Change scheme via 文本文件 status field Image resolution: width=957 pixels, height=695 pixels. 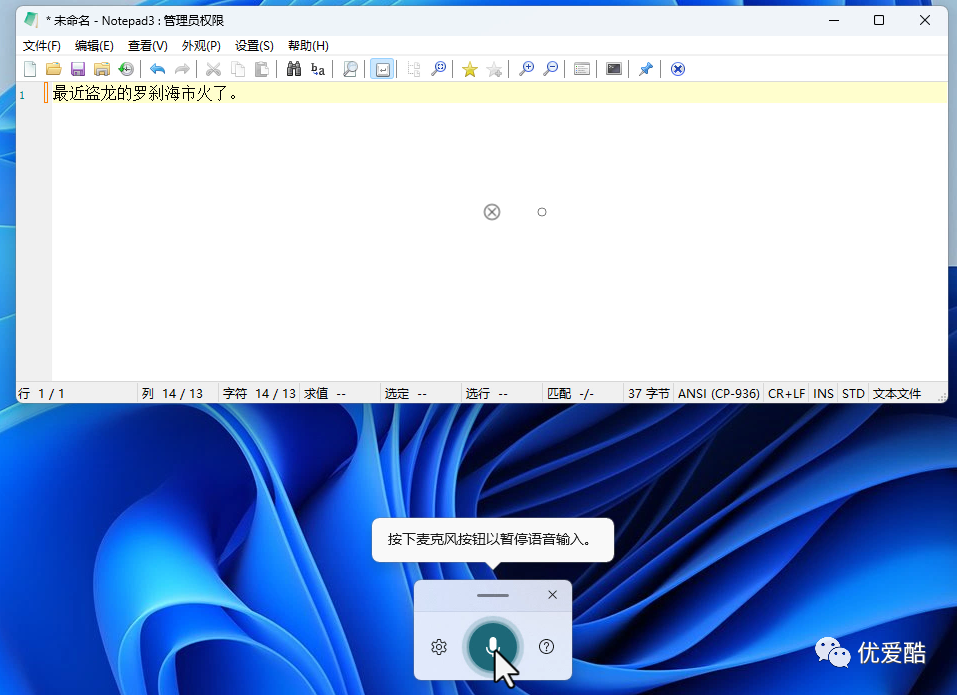click(x=897, y=394)
